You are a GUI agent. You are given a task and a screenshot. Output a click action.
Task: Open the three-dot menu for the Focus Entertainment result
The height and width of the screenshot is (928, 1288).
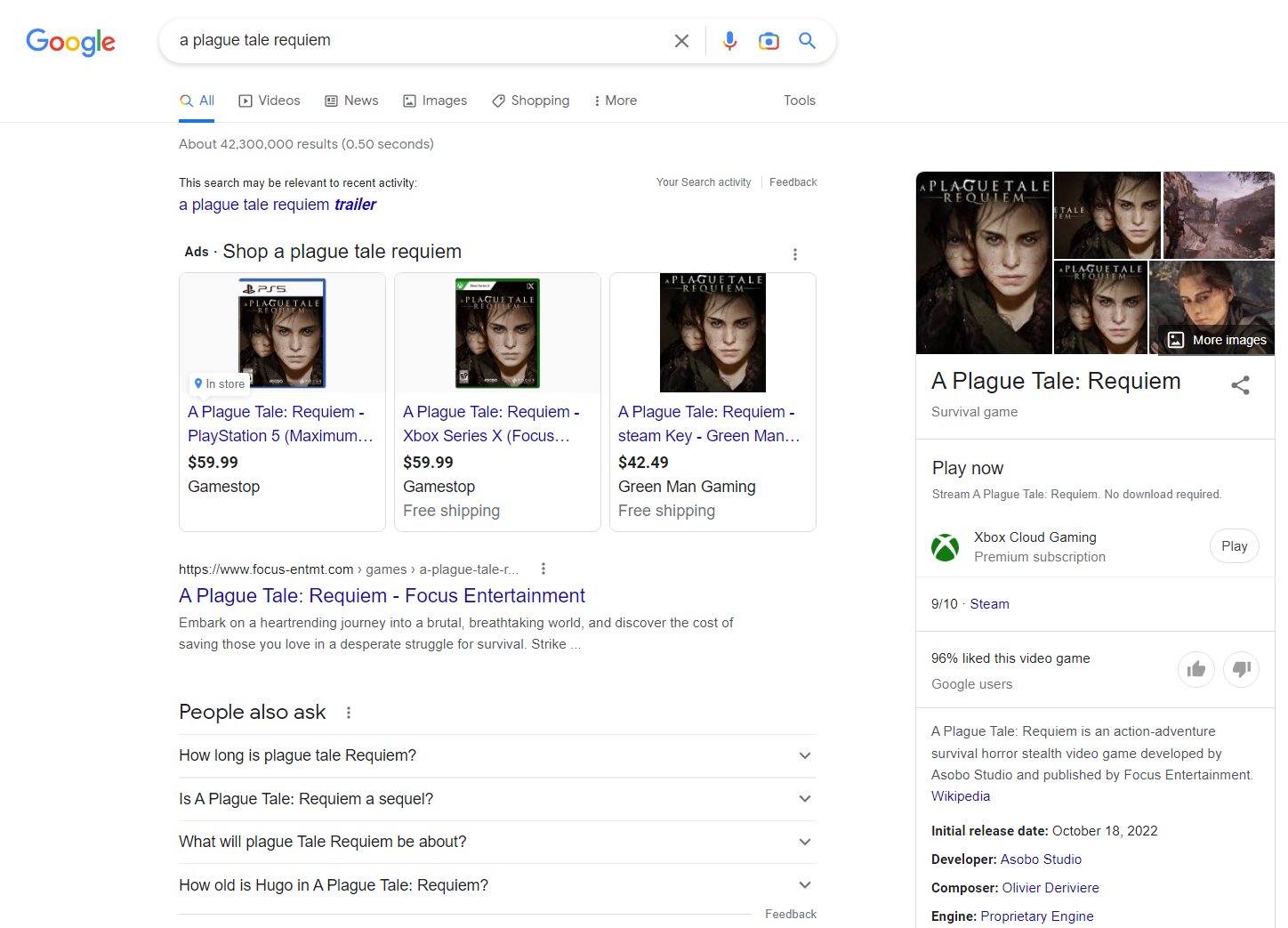click(x=543, y=569)
